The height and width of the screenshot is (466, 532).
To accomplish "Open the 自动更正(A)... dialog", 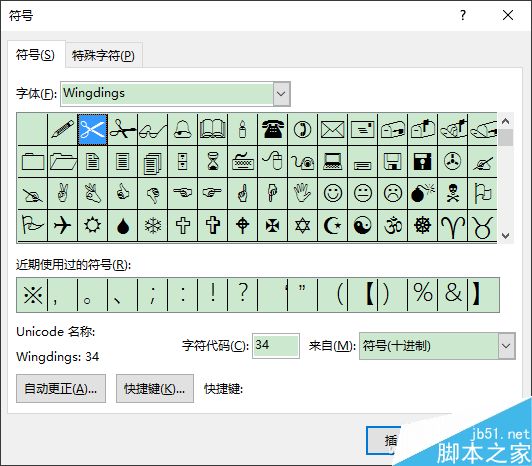I will pyautogui.click(x=61, y=389).
